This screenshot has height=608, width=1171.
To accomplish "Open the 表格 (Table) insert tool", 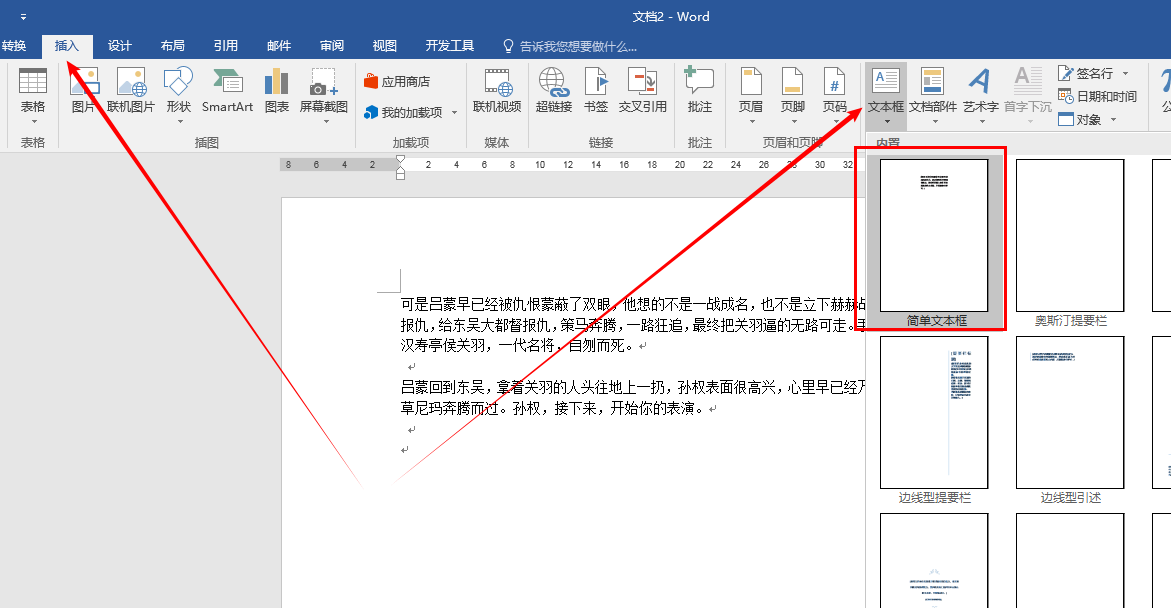I will (32, 96).
